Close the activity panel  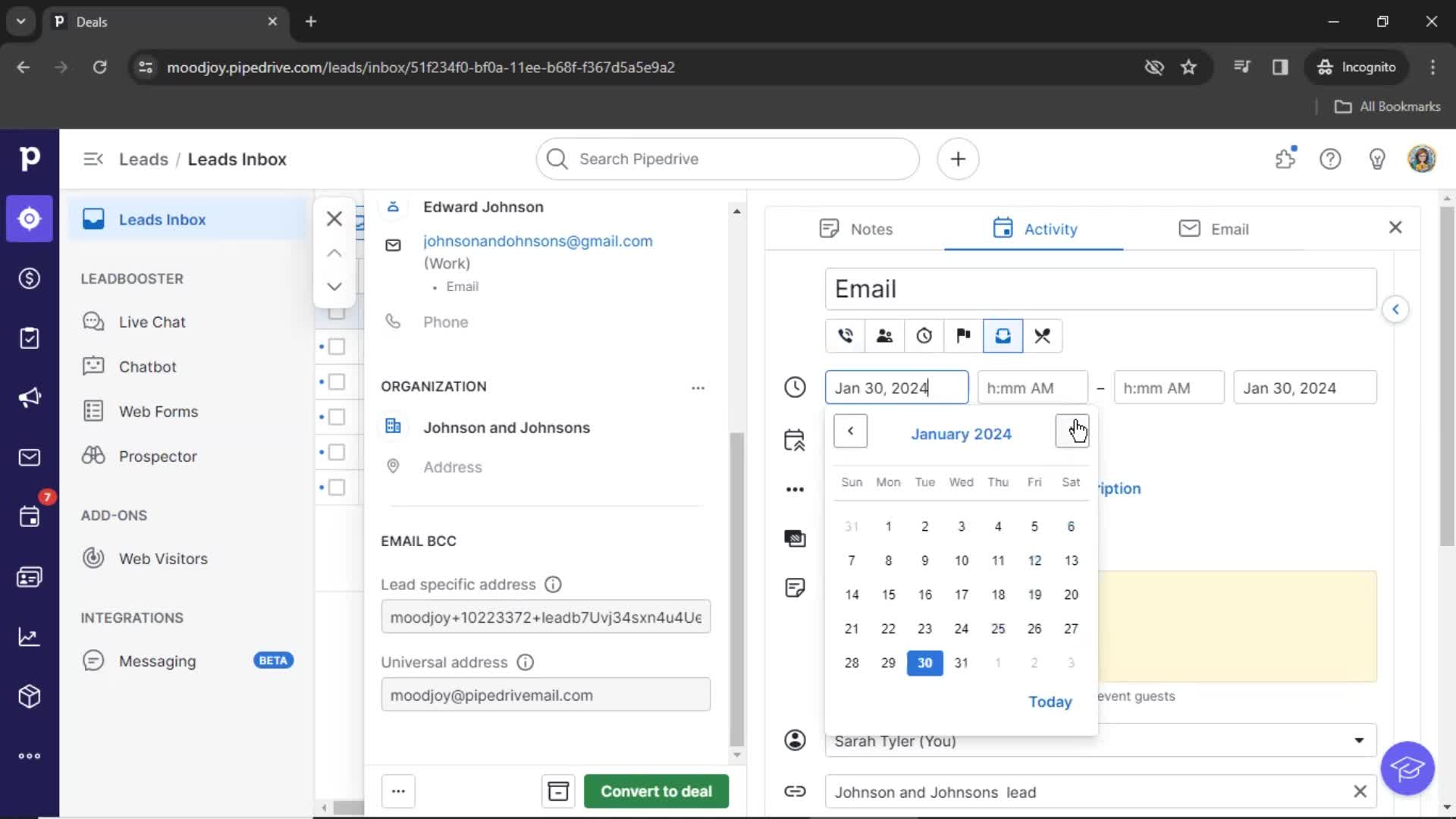1395,227
